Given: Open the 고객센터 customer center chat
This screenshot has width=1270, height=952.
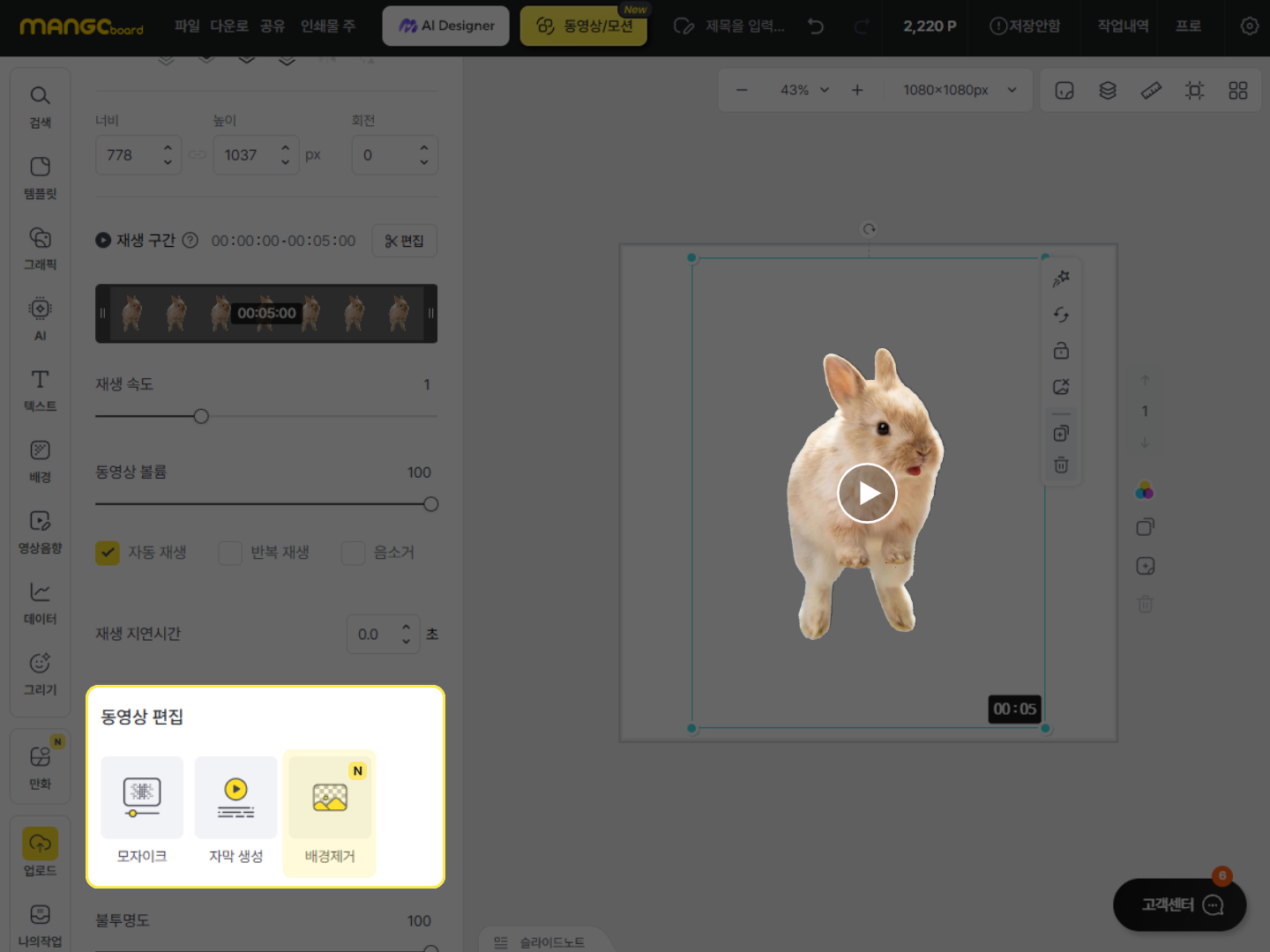Looking at the screenshot, I should 1180,905.
